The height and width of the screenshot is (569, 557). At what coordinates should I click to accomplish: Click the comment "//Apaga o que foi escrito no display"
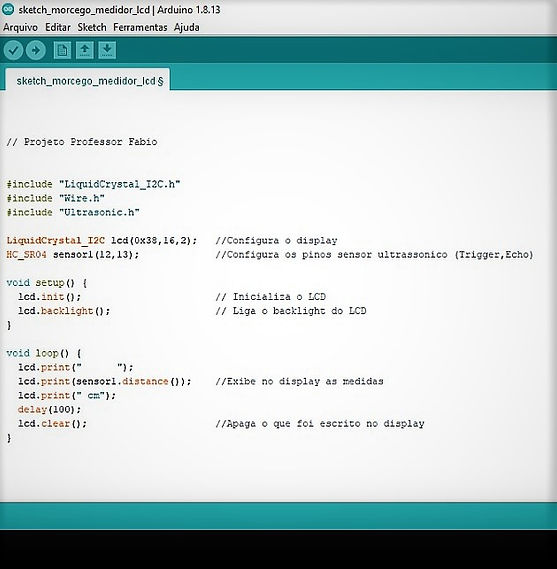point(320,424)
